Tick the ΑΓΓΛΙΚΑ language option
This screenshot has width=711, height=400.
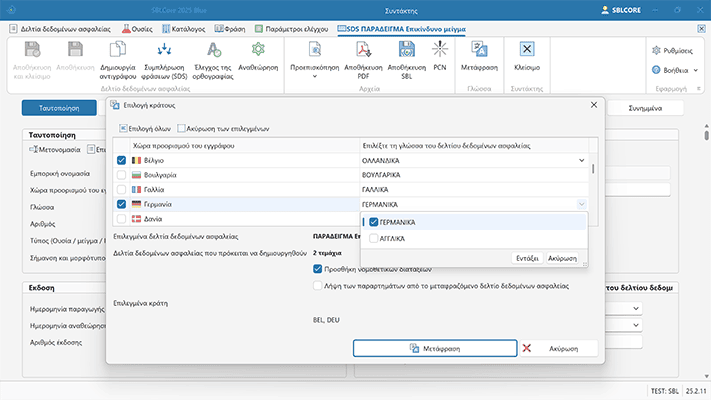pyautogui.click(x=375, y=239)
